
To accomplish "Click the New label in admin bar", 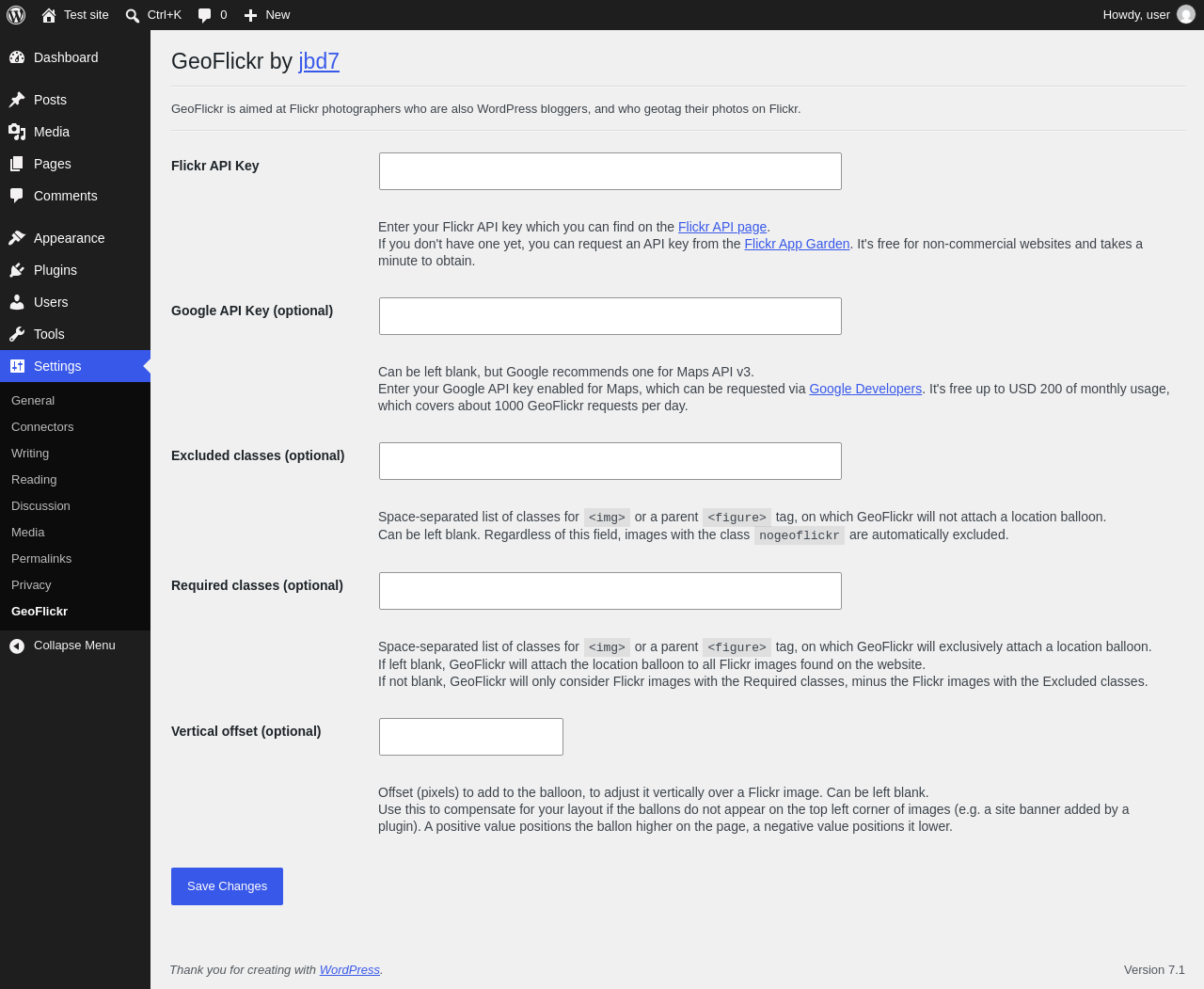I will pyautogui.click(x=277, y=15).
